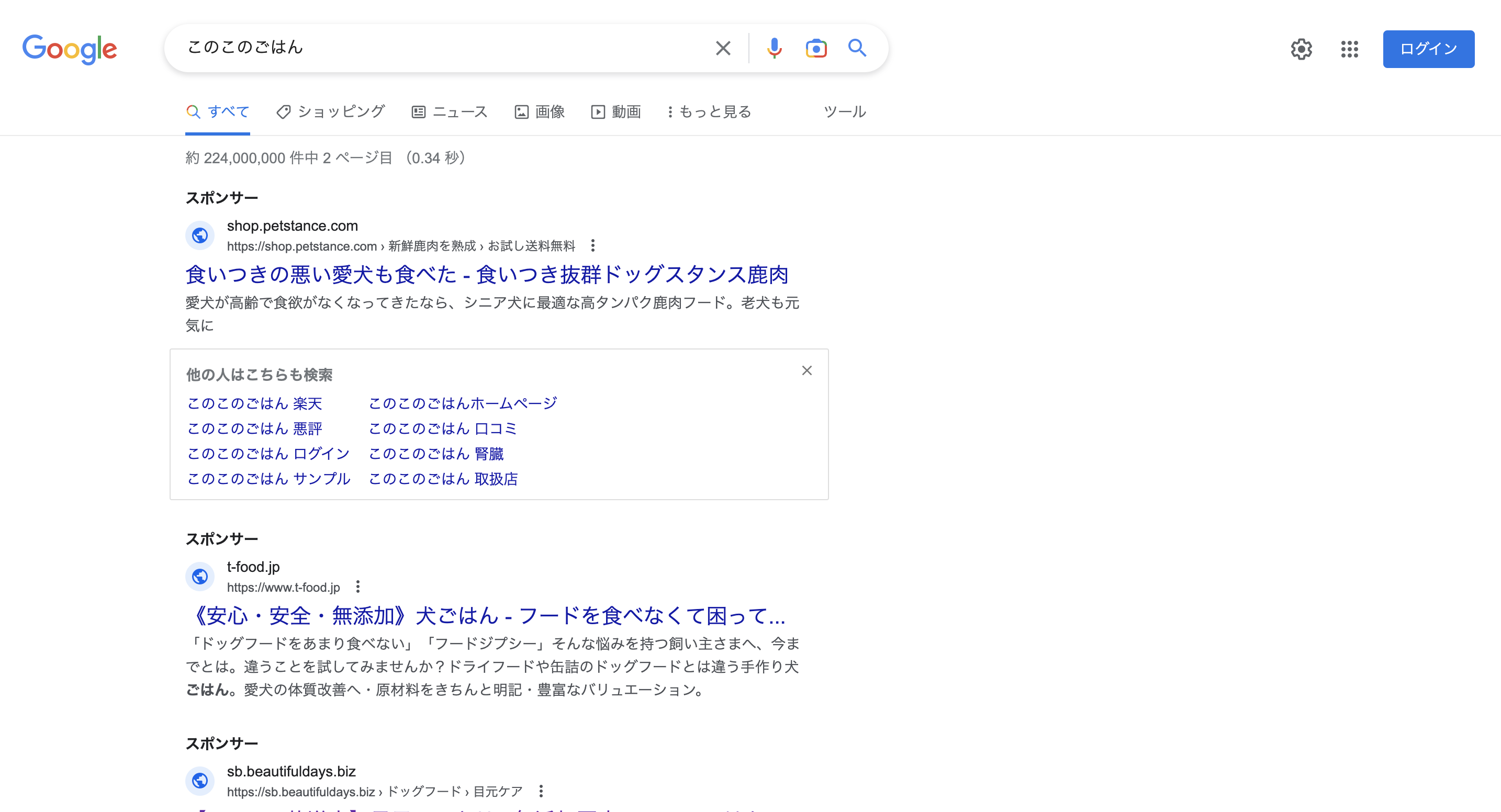Search このこのごはん 楽天 suggestion
Viewport: 1501px width, 812px height.
tap(255, 404)
